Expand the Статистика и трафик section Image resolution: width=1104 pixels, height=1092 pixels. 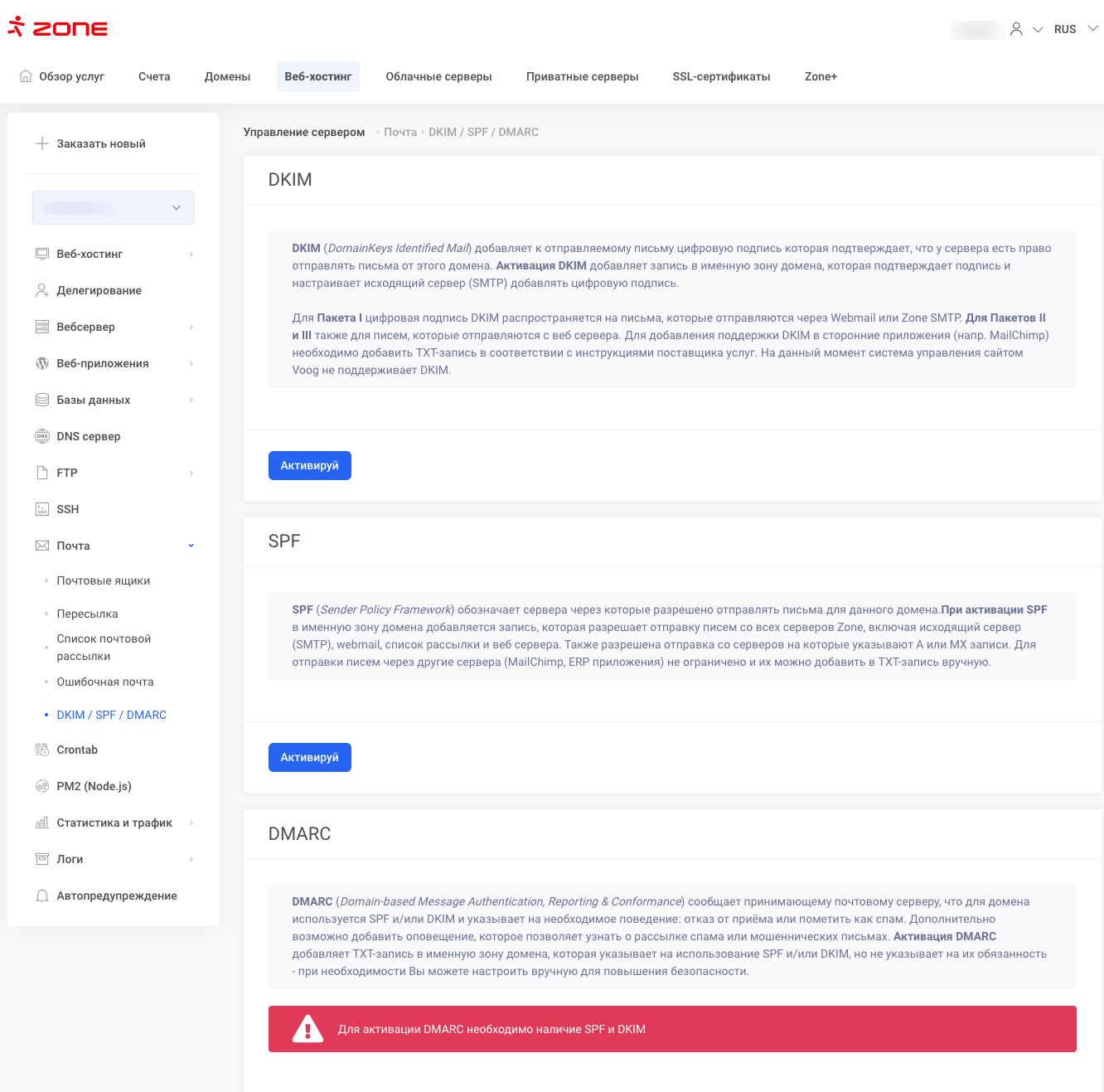[x=191, y=823]
